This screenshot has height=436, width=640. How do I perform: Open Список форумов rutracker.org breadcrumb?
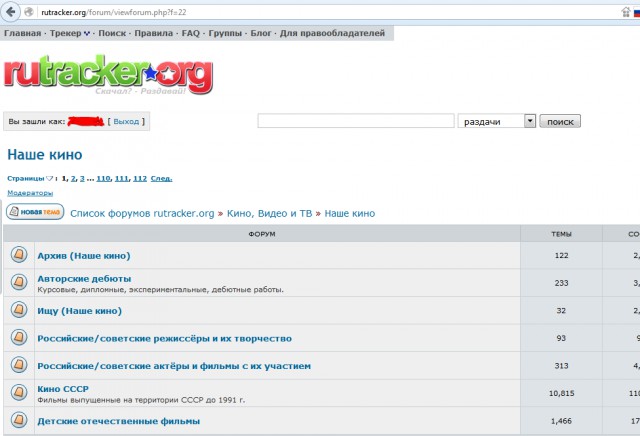coord(142,214)
